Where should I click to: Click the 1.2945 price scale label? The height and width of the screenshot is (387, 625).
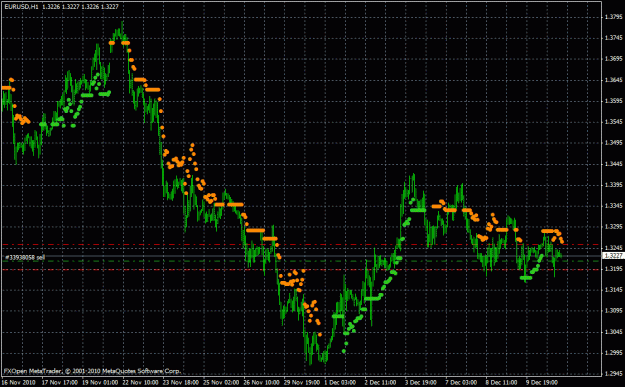pos(613,373)
